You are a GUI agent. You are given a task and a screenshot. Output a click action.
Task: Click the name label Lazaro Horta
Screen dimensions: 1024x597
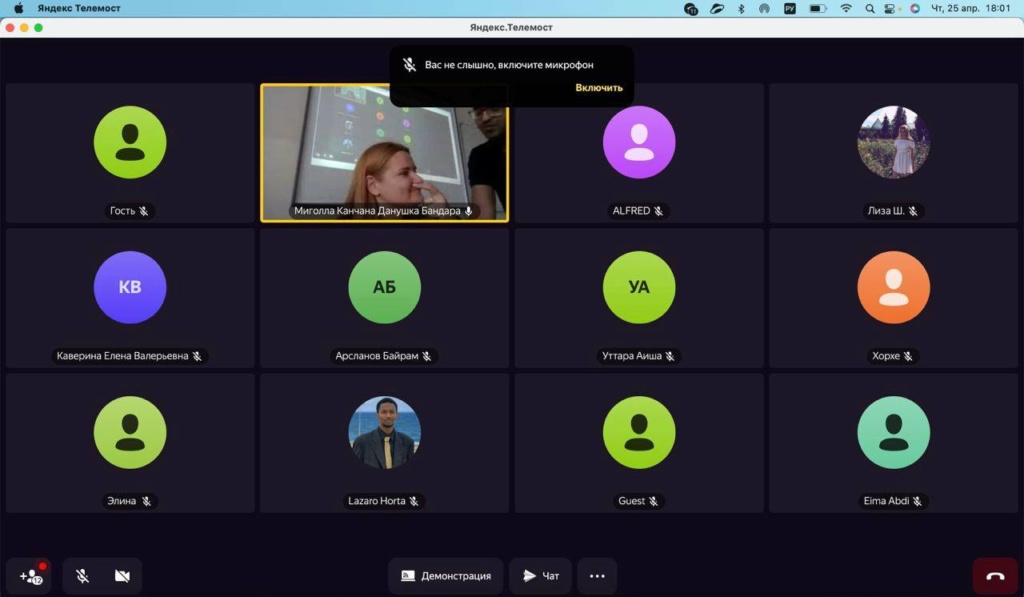376,501
